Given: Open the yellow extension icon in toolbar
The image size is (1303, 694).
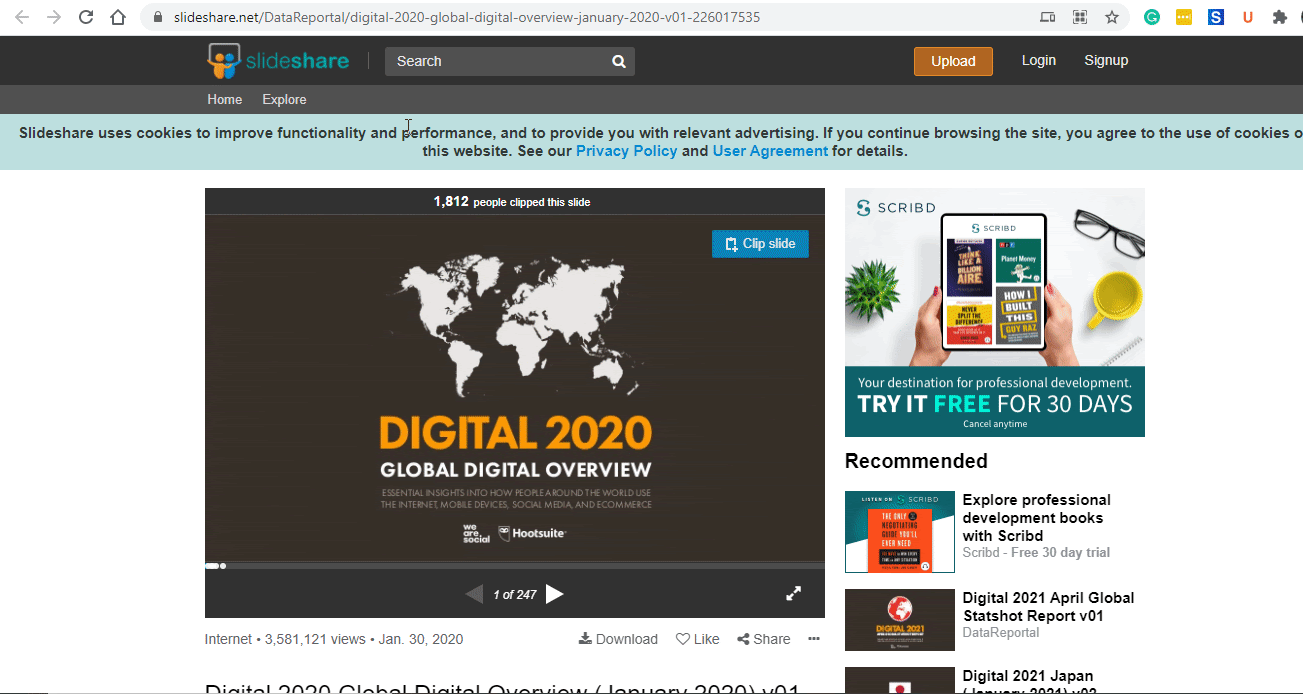Looking at the screenshot, I should click(1184, 17).
